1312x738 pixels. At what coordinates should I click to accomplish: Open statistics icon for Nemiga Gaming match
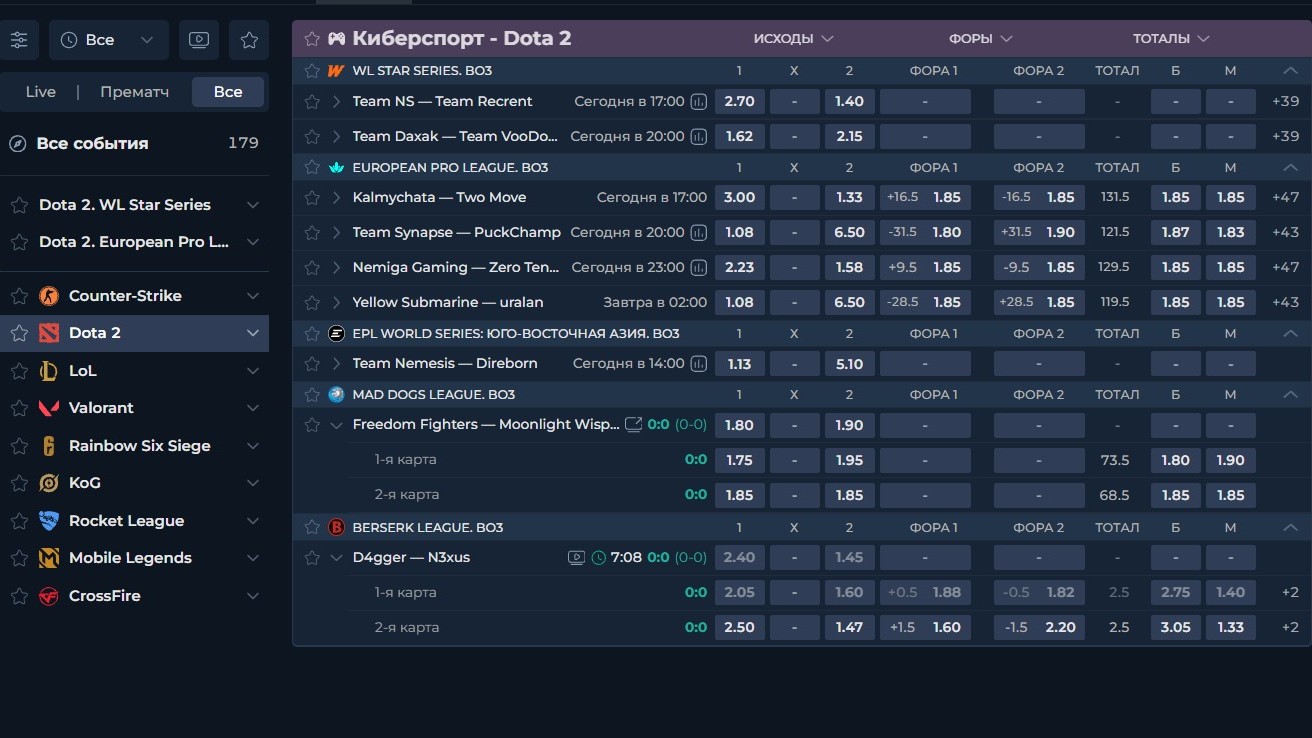coord(698,267)
